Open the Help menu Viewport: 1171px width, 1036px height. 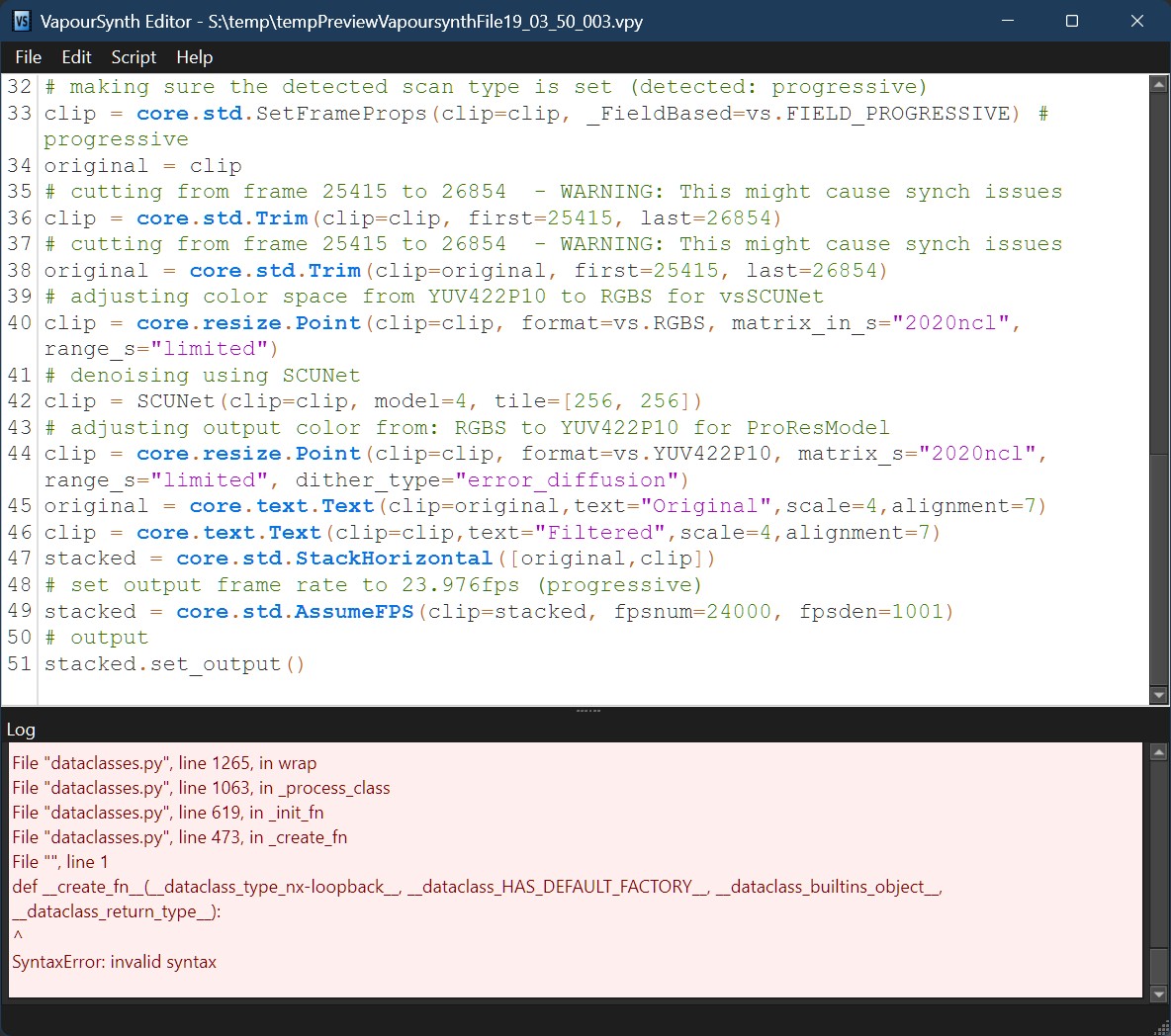(194, 57)
